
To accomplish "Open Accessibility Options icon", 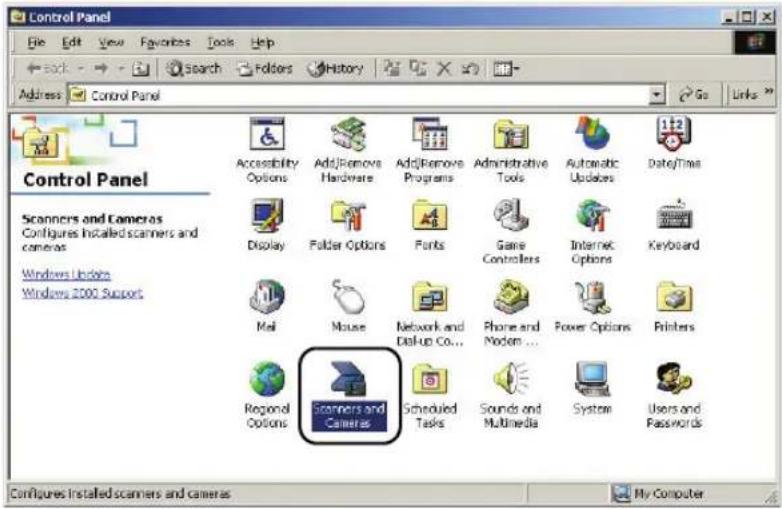I will tap(267, 150).
